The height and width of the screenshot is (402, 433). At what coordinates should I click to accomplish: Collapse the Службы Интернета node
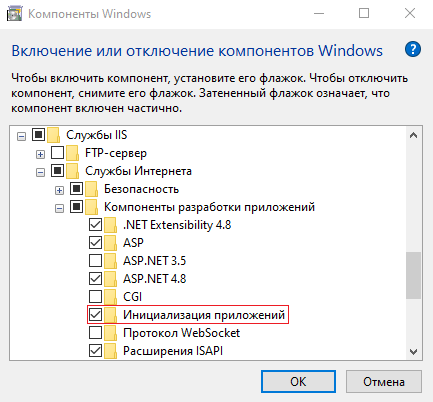[40, 172]
